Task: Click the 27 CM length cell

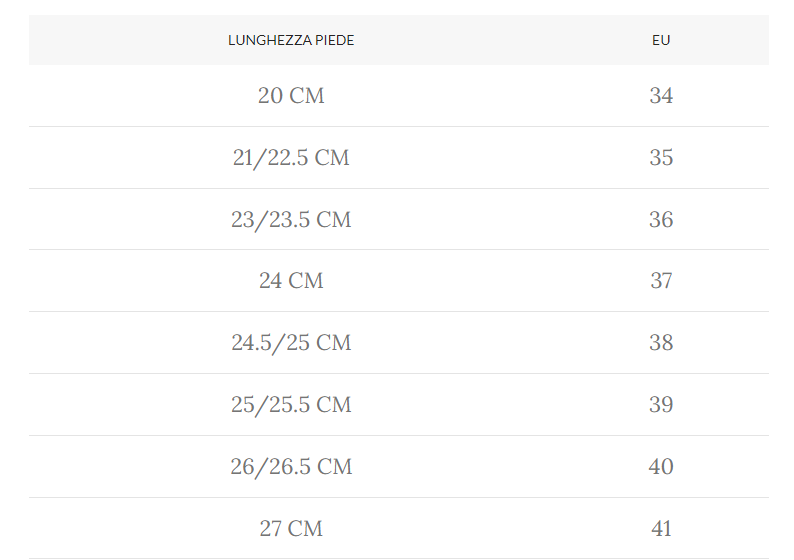Action: (291, 529)
